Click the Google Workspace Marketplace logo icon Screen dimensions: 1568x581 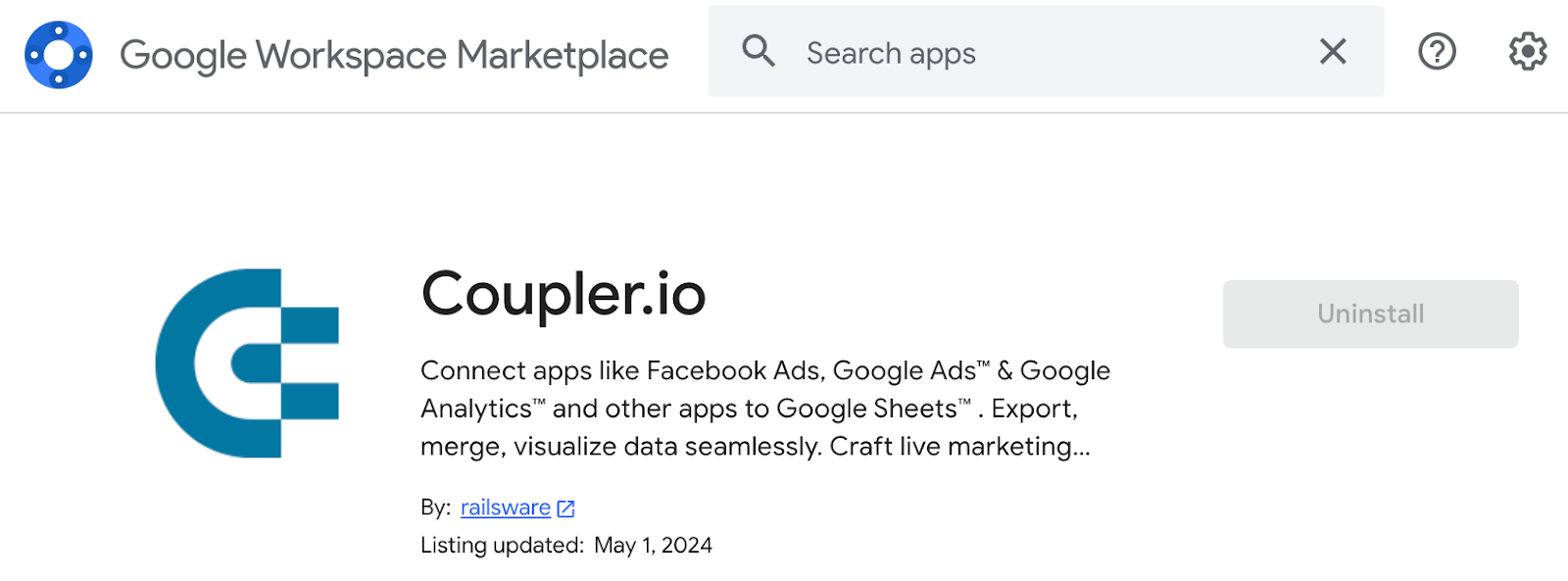click(59, 55)
